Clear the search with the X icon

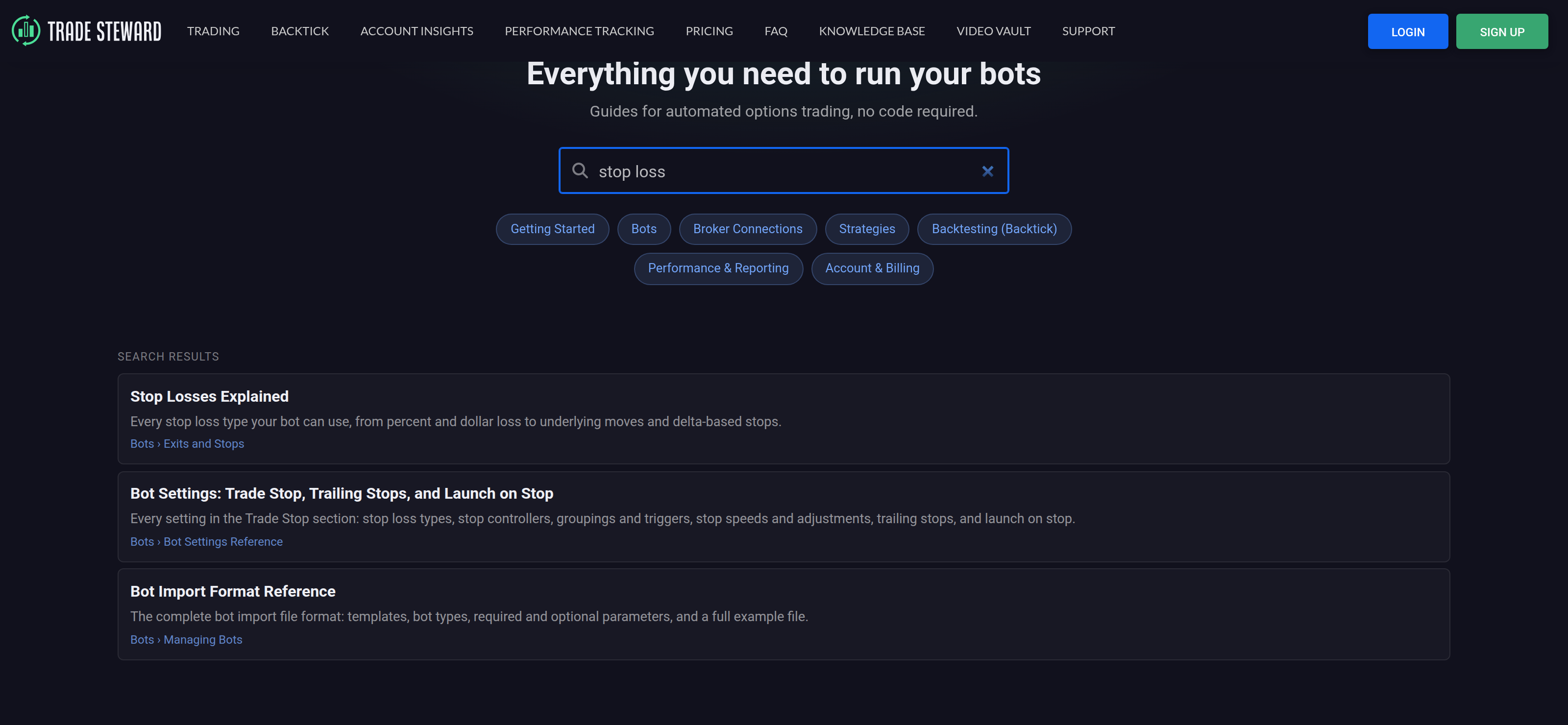coord(987,171)
